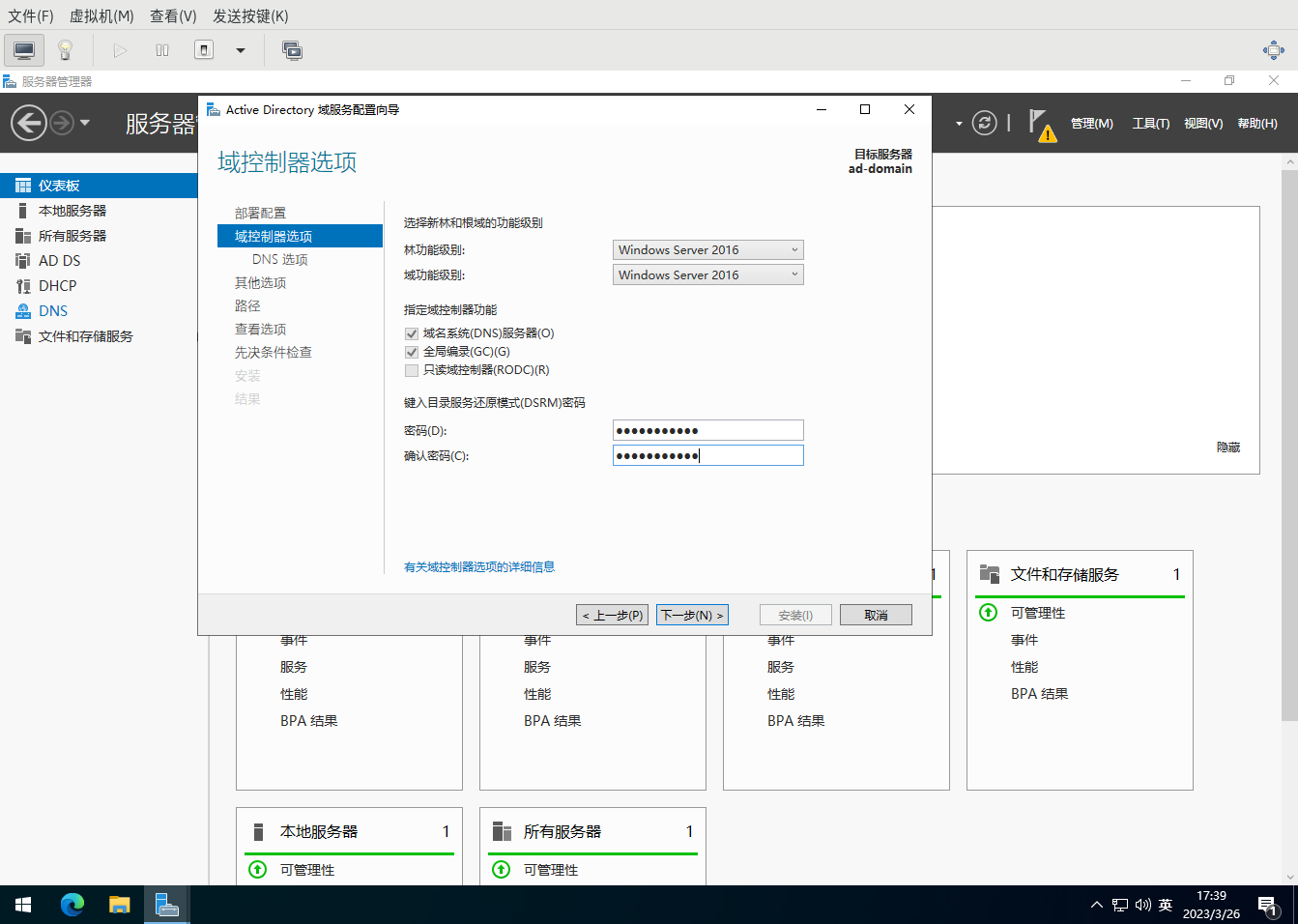The image size is (1298, 924).
Task: Open the 虚拟机(M) menu
Action: pos(101,15)
